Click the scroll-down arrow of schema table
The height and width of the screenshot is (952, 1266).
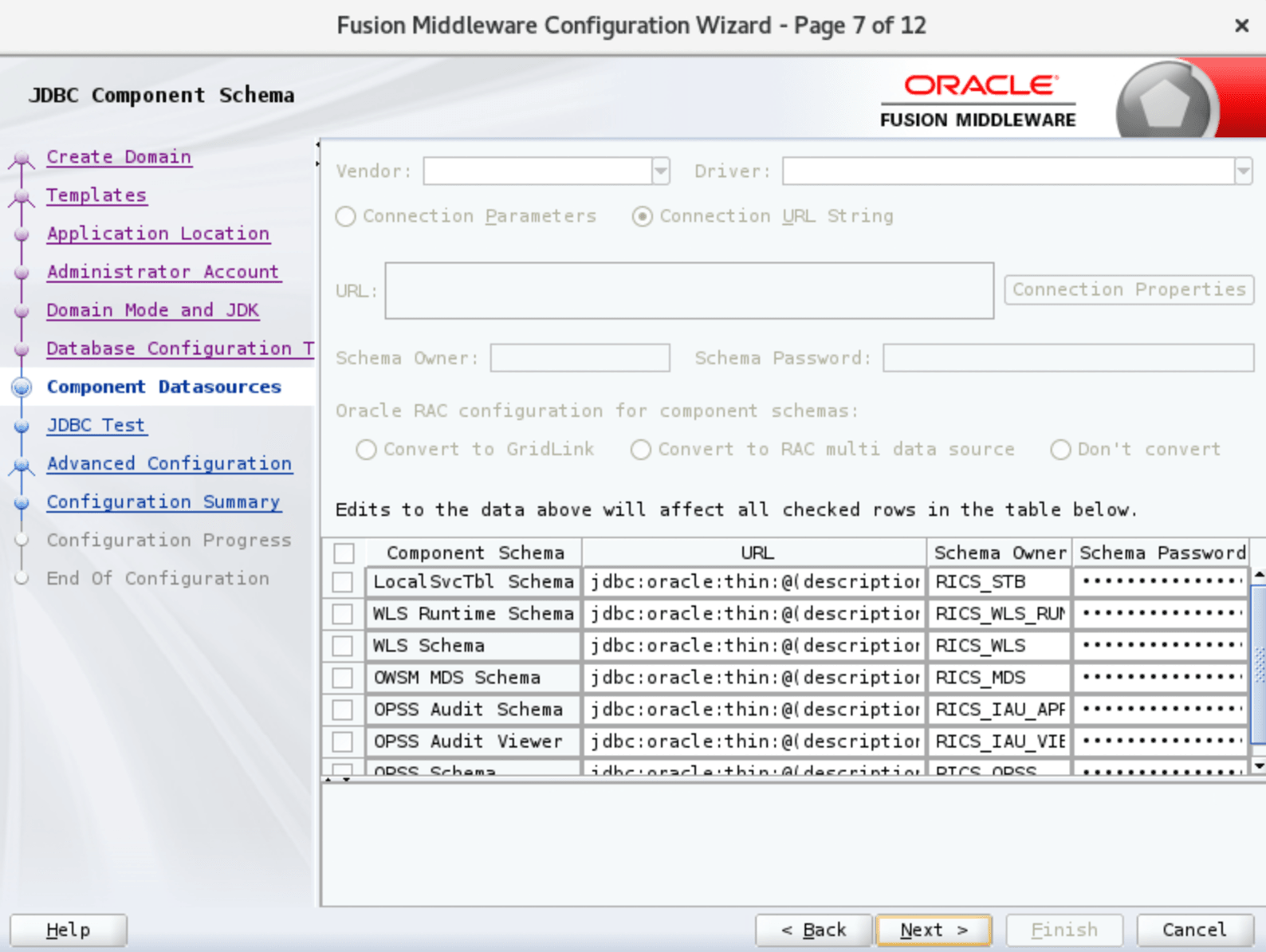[x=1260, y=766]
